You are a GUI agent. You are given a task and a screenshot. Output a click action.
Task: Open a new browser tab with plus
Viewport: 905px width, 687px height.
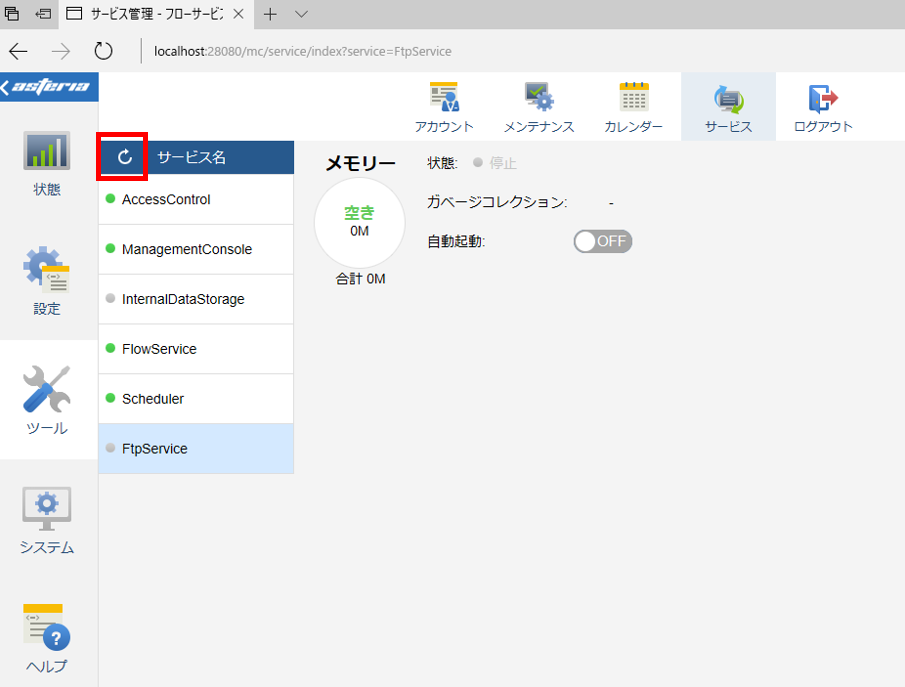[x=270, y=14]
